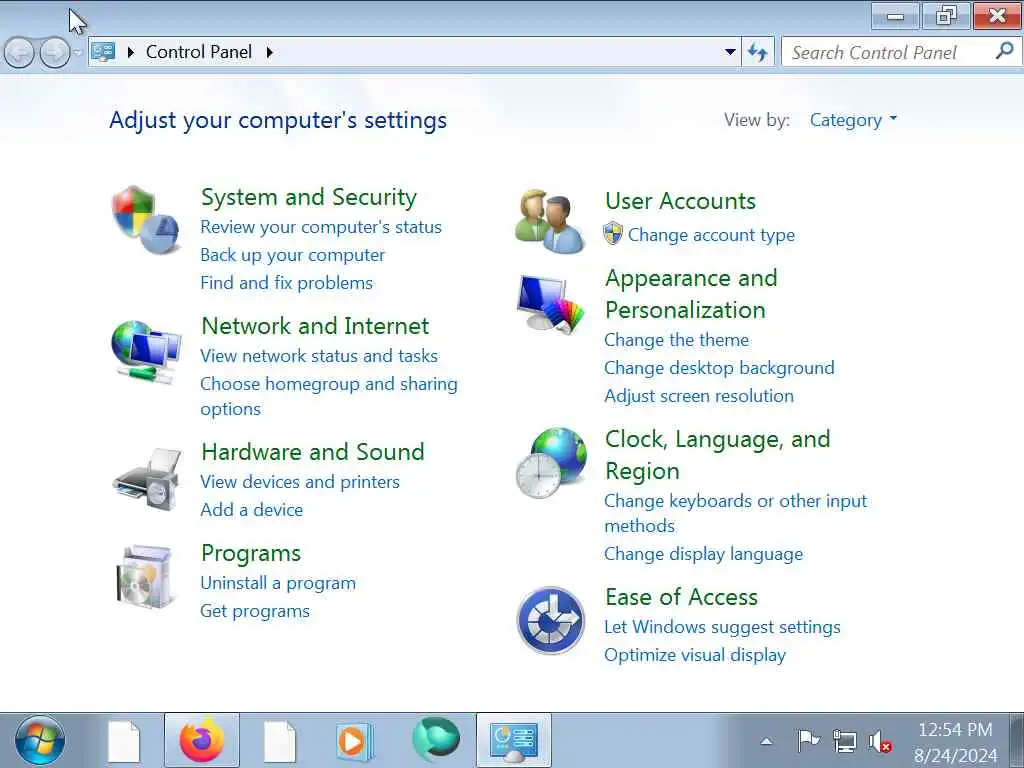Image resolution: width=1024 pixels, height=768 pixels.
Task: Click Let Windows suggest settings
Action: coord(722,628)
